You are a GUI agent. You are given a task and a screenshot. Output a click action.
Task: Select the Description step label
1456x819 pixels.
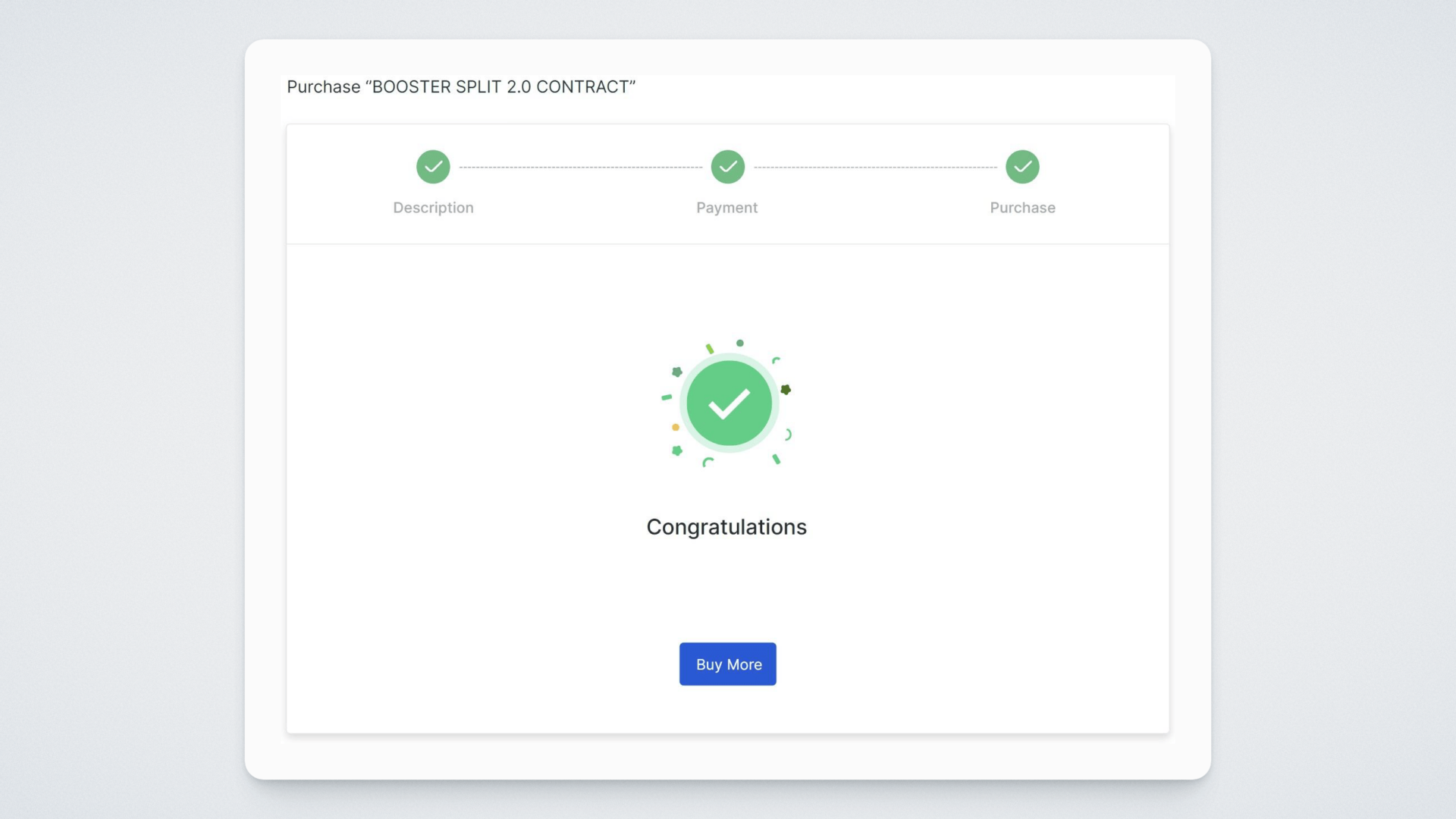(x=433, y=208)
